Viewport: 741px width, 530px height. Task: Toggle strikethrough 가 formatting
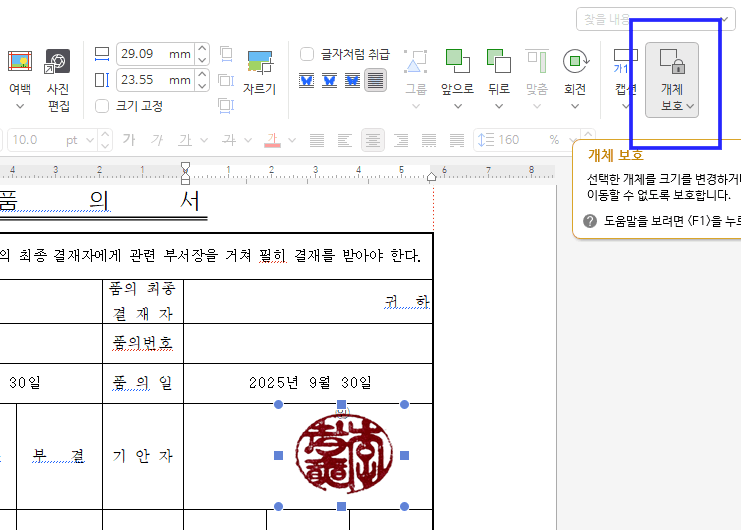[x=230, y=140]
